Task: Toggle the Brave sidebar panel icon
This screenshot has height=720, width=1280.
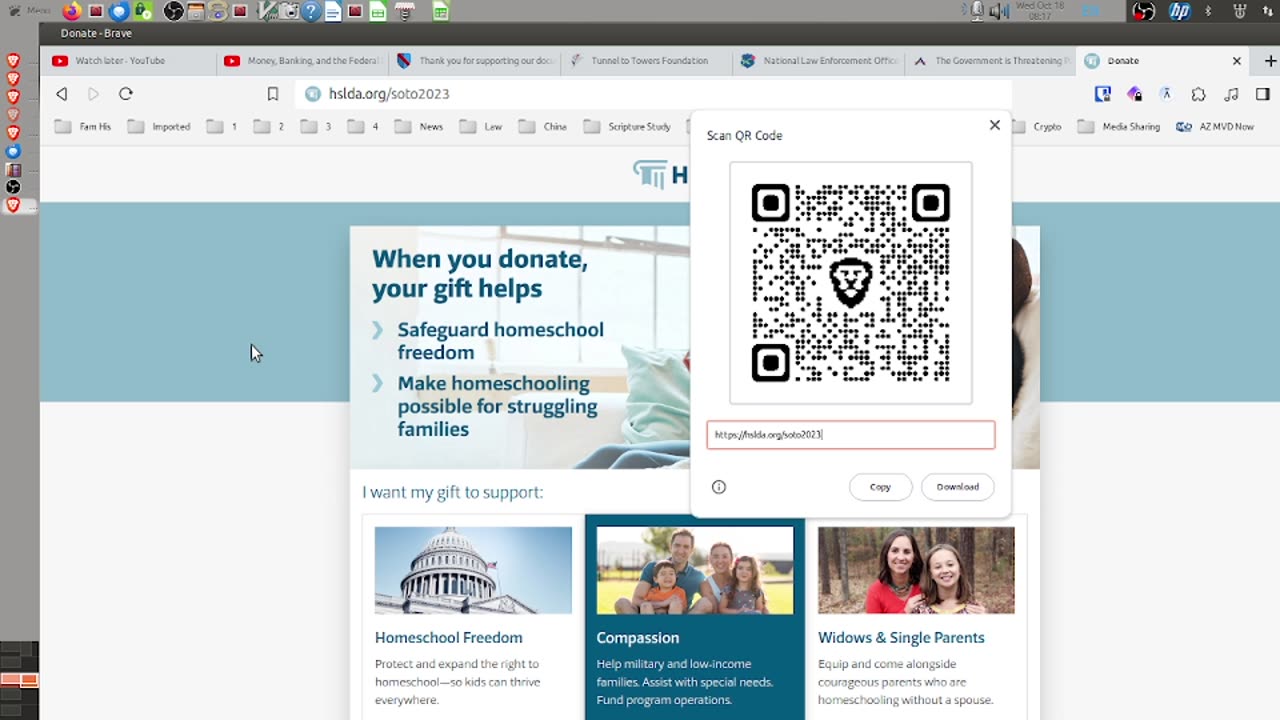Action: click(x=1263, y=94)
